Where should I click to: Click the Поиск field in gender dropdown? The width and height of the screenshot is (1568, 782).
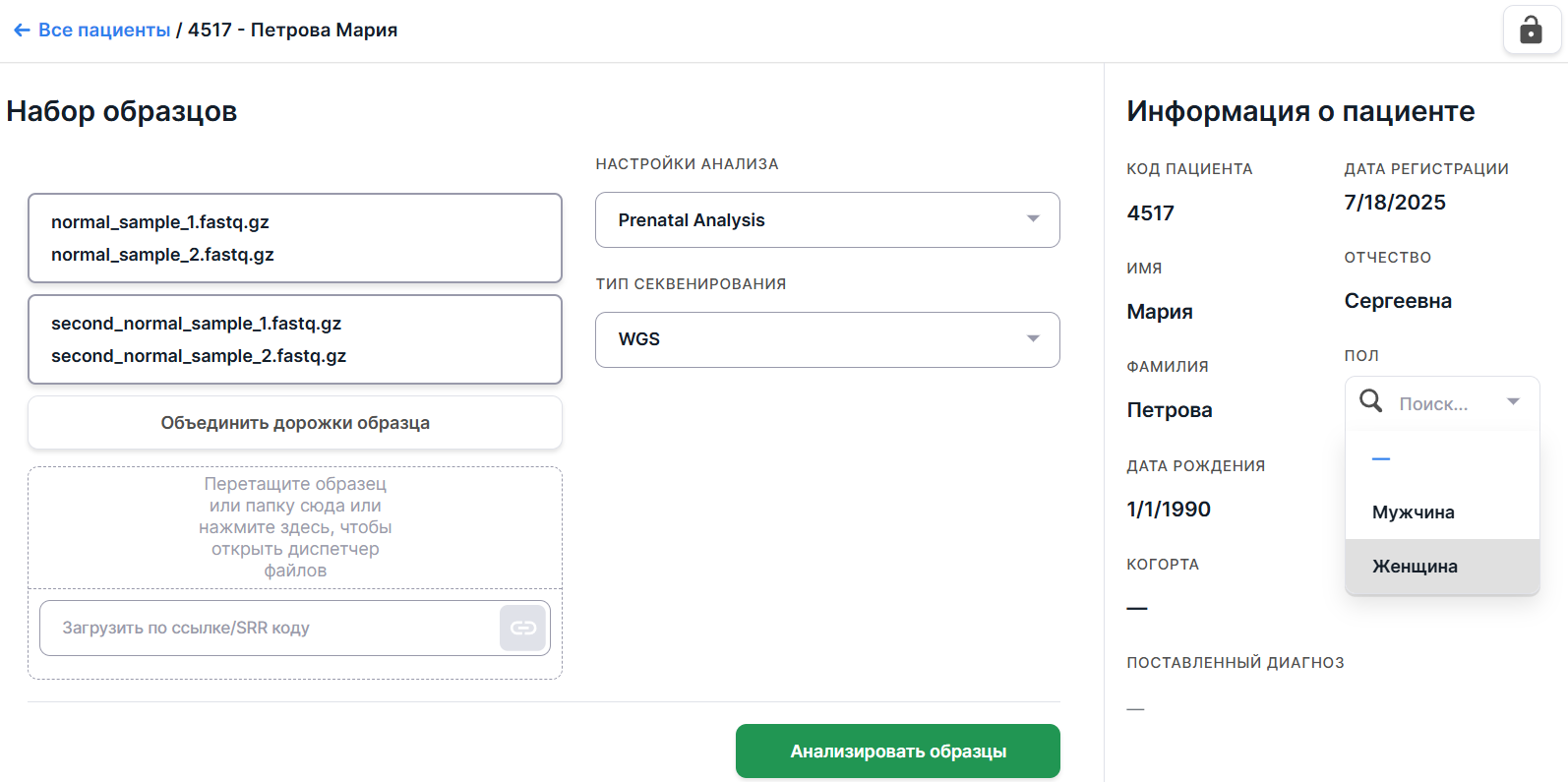click(x=1440, y=403)
